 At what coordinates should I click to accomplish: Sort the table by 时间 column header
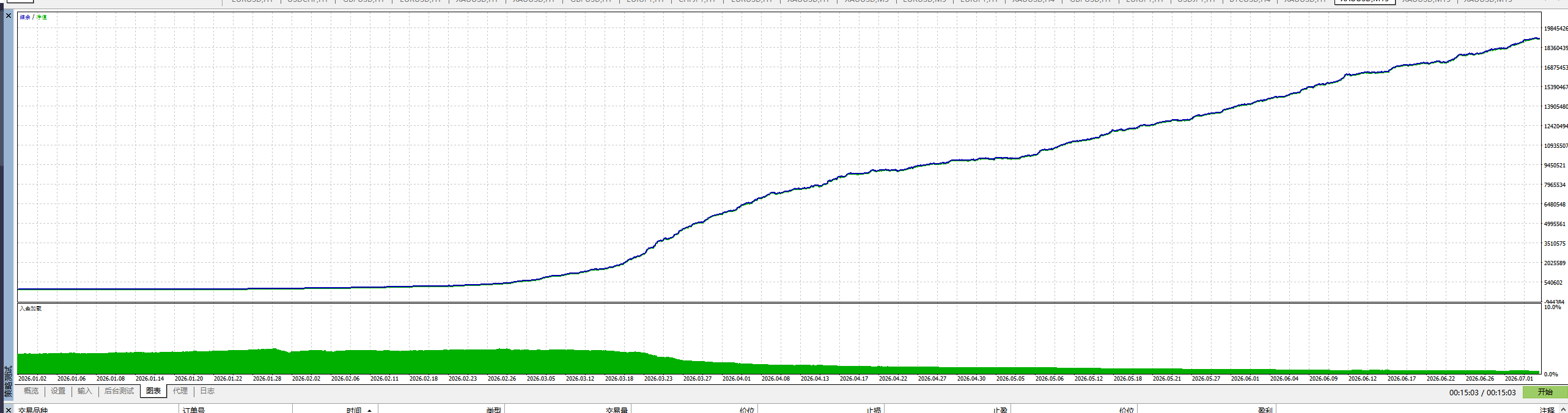(353, 410)
